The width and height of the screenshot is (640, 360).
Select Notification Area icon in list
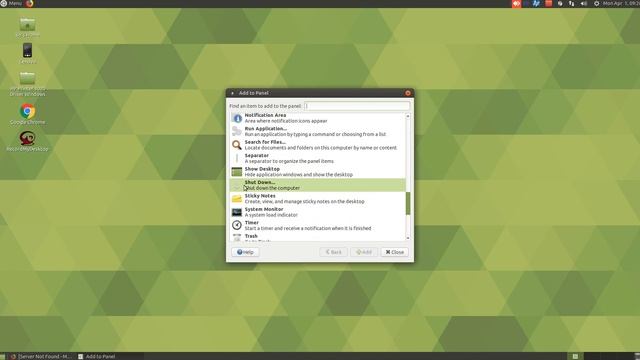237,118
